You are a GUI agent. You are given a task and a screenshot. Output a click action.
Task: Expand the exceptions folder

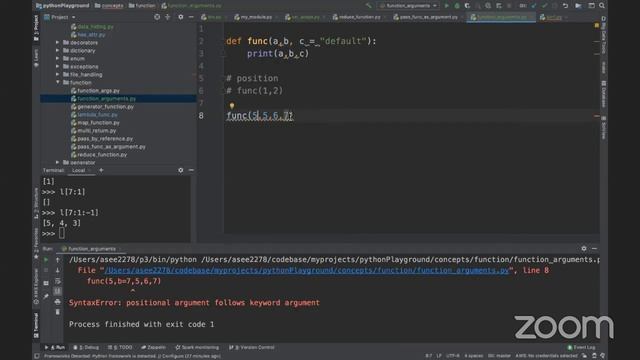click(58, 67)
